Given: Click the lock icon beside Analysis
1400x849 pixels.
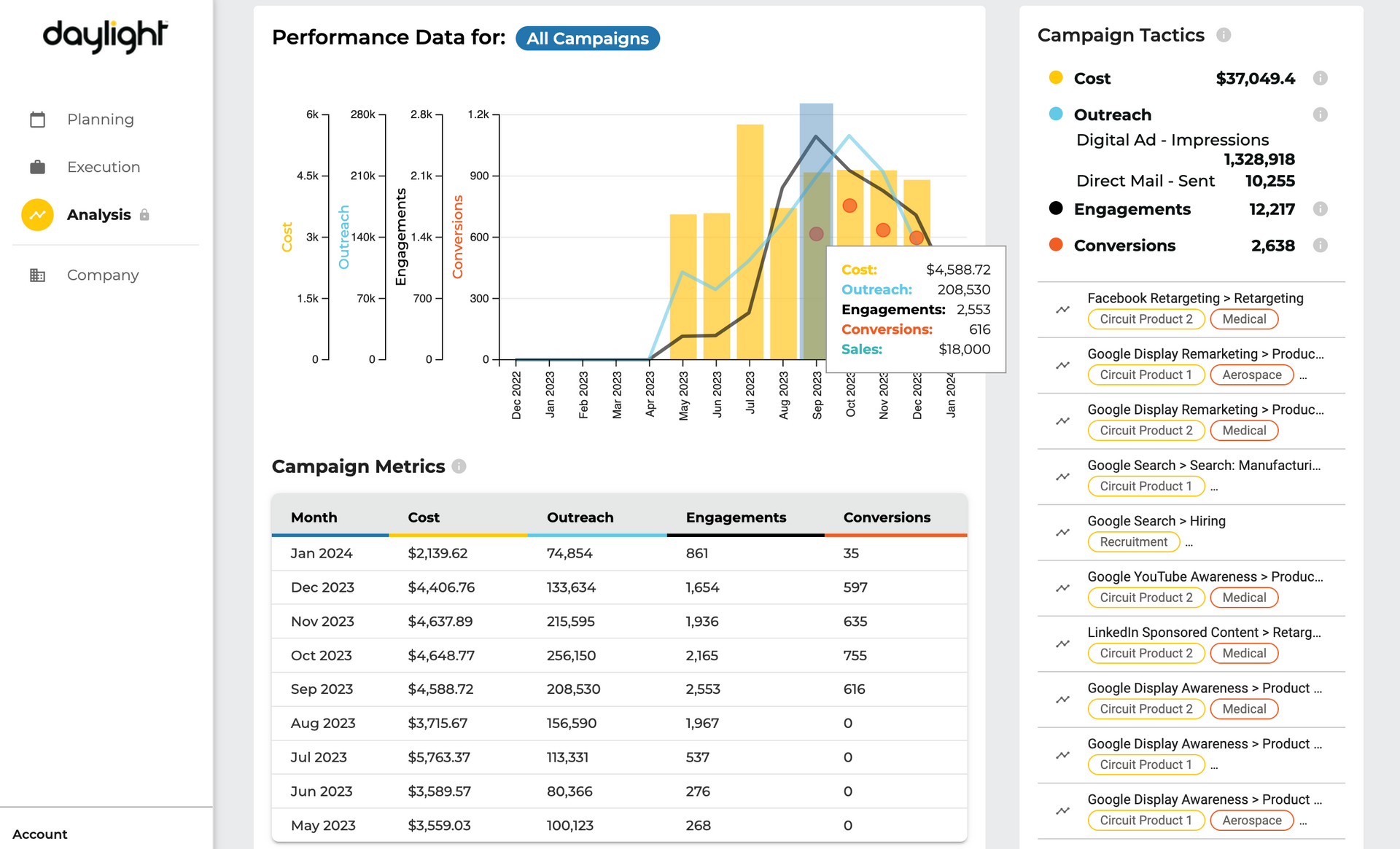Looking at the screenshot, I should pos(144,215).
